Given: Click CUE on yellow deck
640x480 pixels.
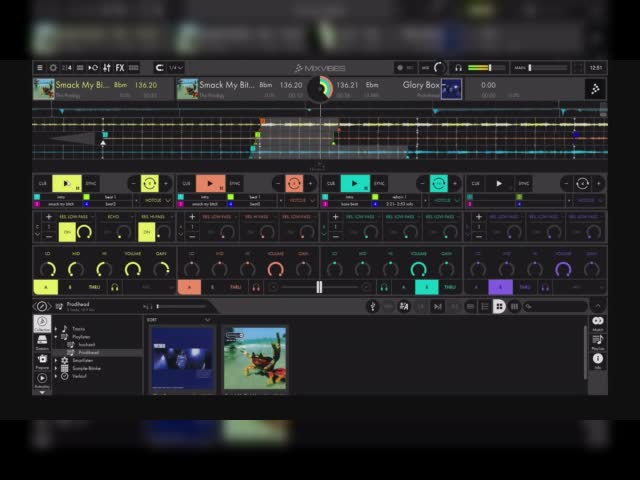Looking at the screenshot, I should pyautogui.click(x=42, y=184).
